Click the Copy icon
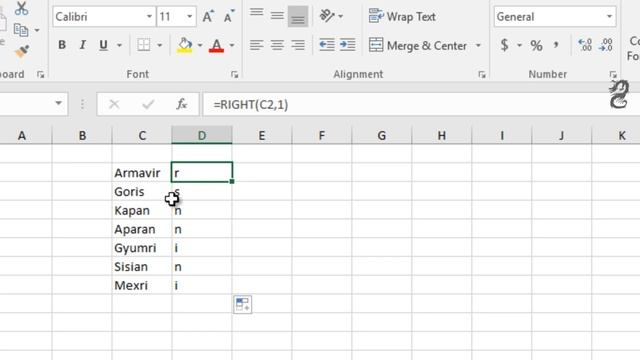The width and height of the screenshot is (640, 360). [x=21, y=30]
